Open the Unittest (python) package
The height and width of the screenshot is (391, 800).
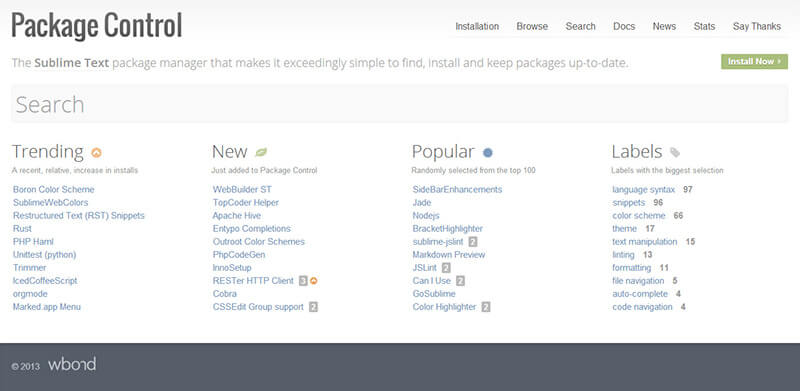coord(44,255)
